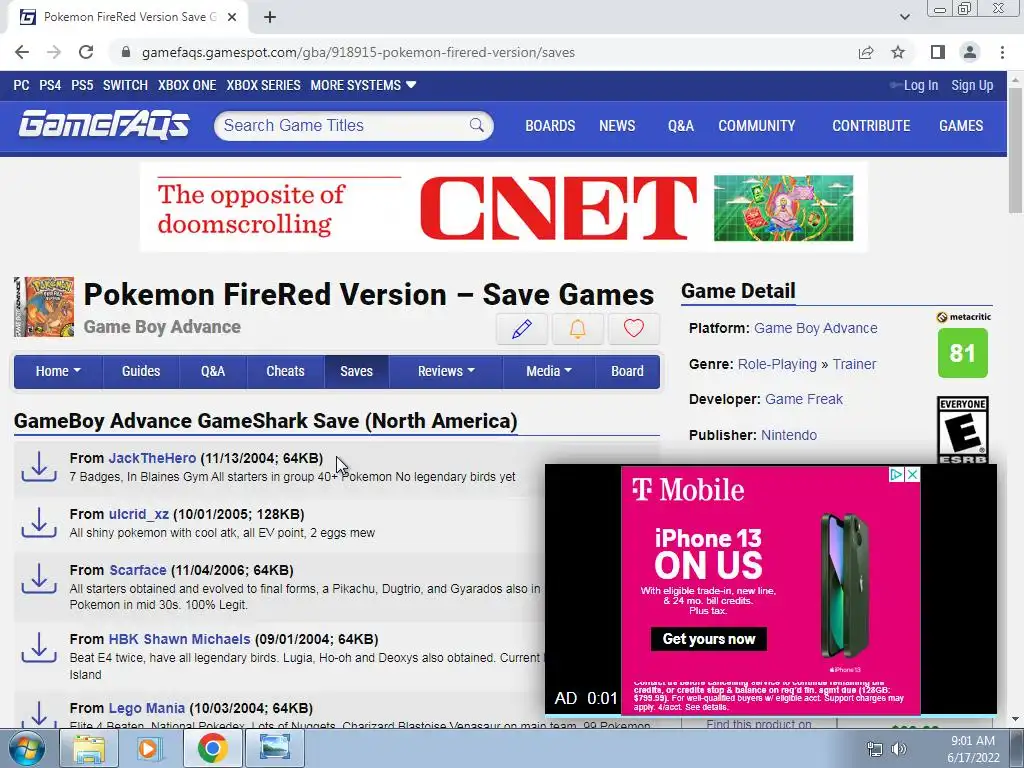Download the ulcrid_xz save file
Image resolution: width=1024 pixels, height=768 pixels.
coord(39,523)
